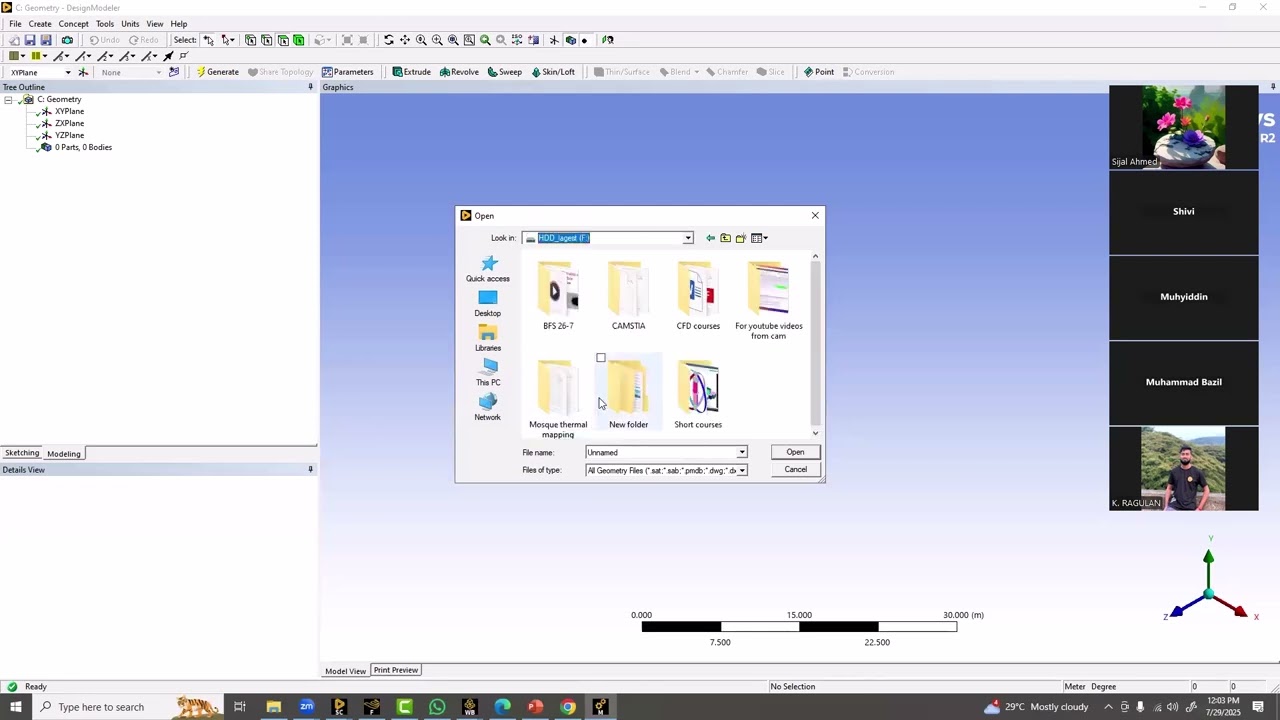
Task: Click the New Sketch icon beside sketch dropdown
Action: tap(174, 72)
